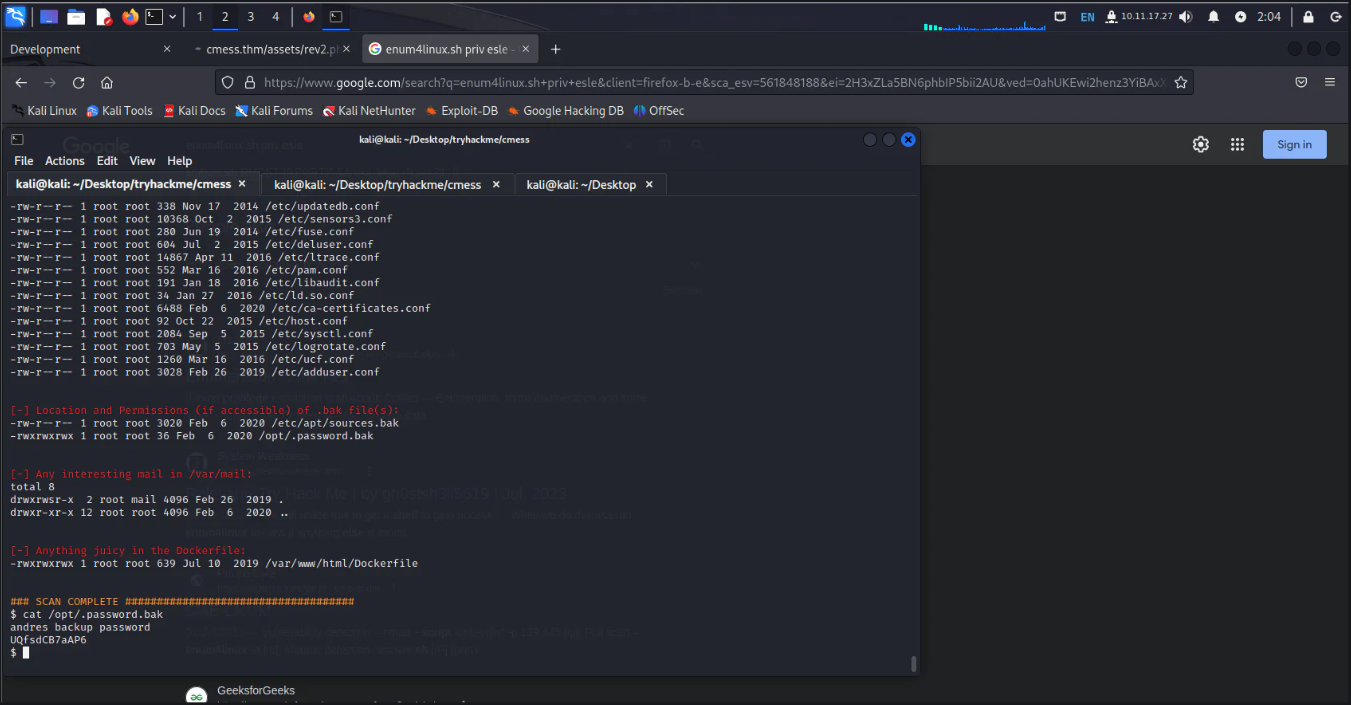
Task: Open the terminal Actions menu
Action: (64, 161)
